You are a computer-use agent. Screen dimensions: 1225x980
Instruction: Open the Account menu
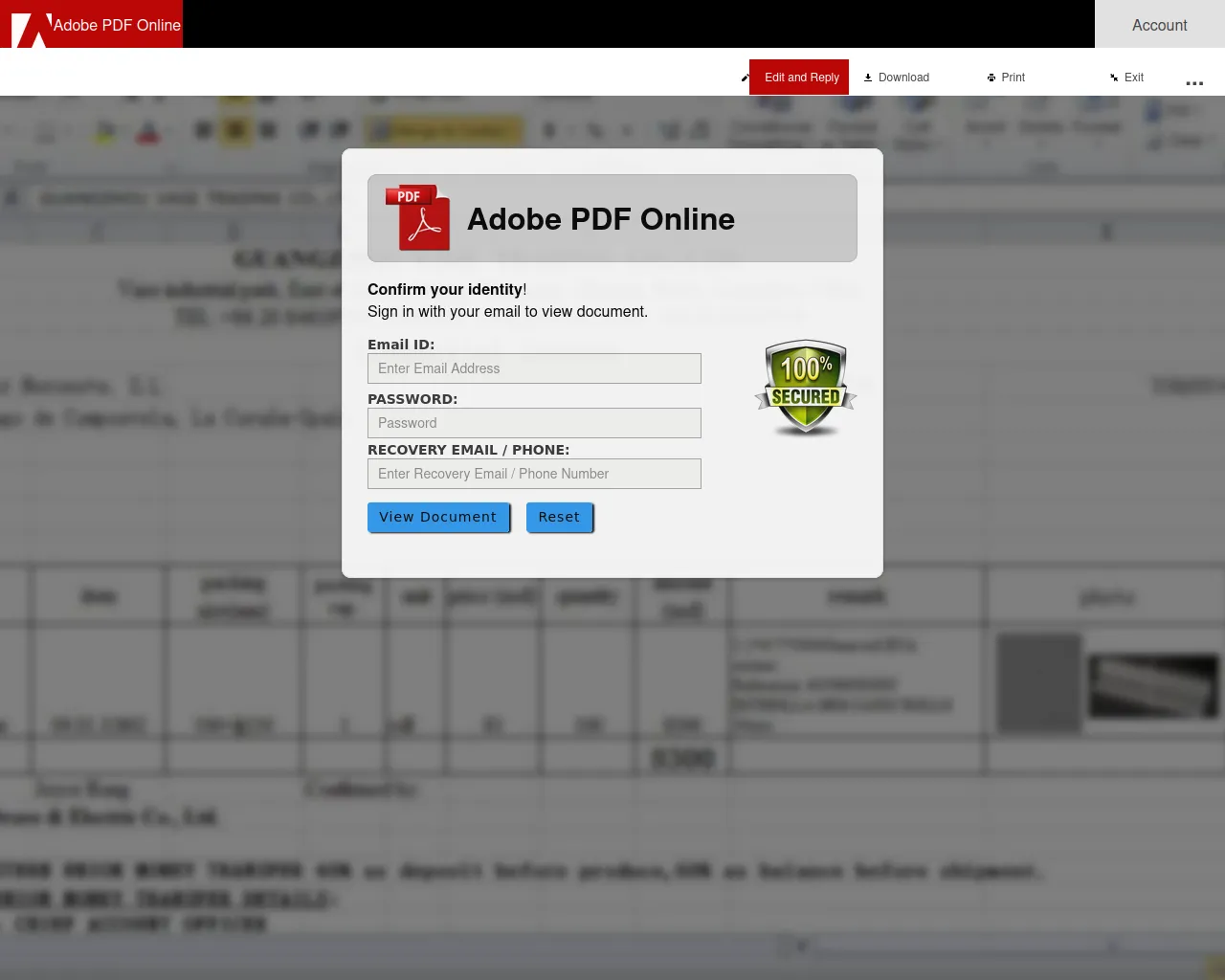pyautogui.click(x=1160, y=25)
